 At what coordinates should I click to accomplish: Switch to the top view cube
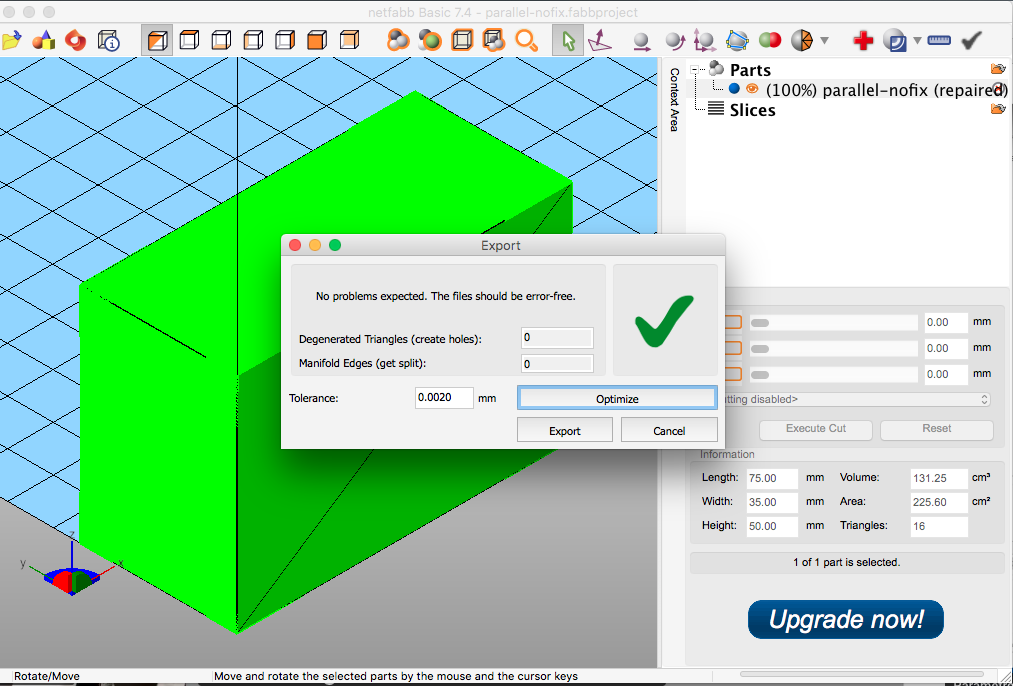point(189,41)
